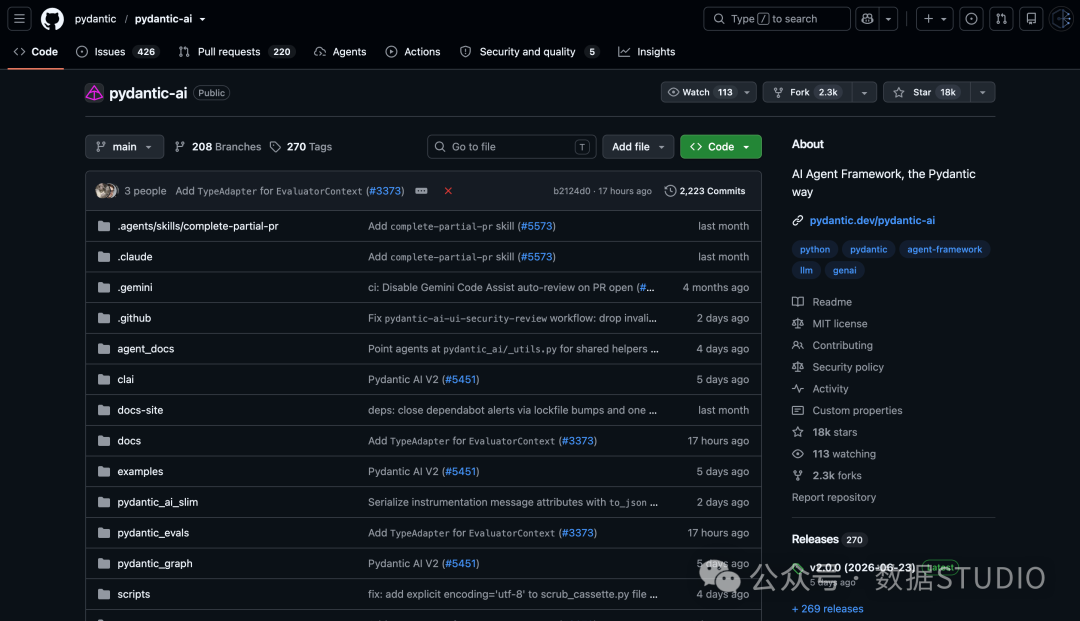Screen dimensions: 1080x621
Task: Click the create new plus icon
Action: [x=935, y=19]
